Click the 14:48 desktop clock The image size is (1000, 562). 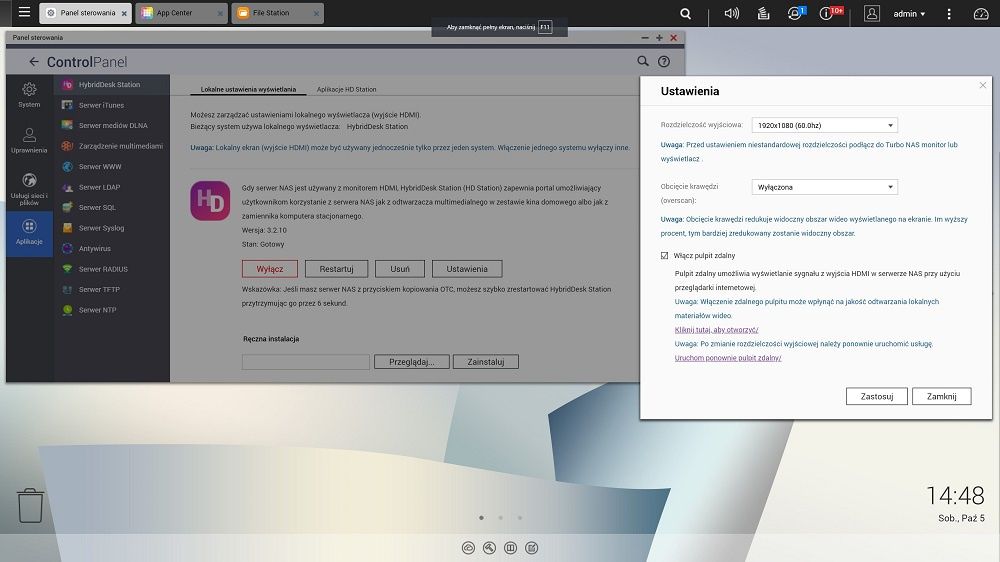(955, 496)
